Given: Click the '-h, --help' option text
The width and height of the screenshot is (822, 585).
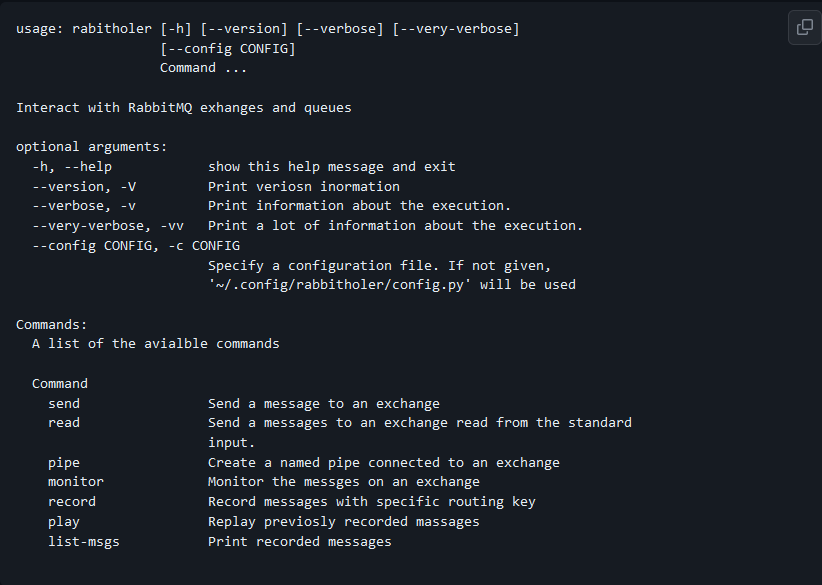Looking at the screenshot, I should tap(72, 167).
